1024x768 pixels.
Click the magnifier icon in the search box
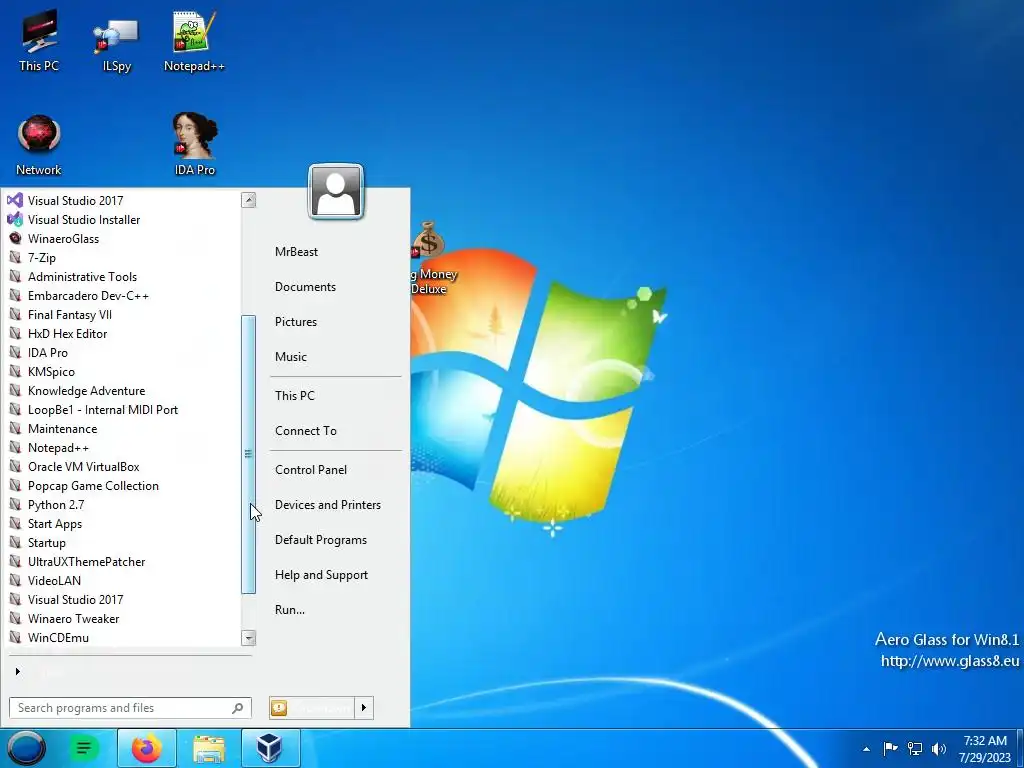click(238, 708)
